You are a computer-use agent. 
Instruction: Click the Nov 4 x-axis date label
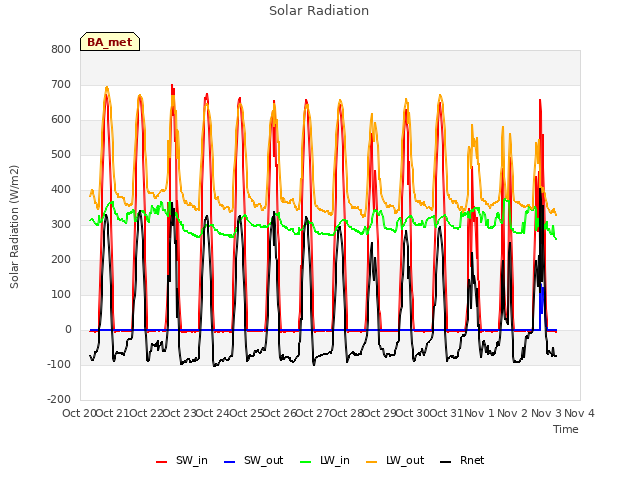point(580,413)
